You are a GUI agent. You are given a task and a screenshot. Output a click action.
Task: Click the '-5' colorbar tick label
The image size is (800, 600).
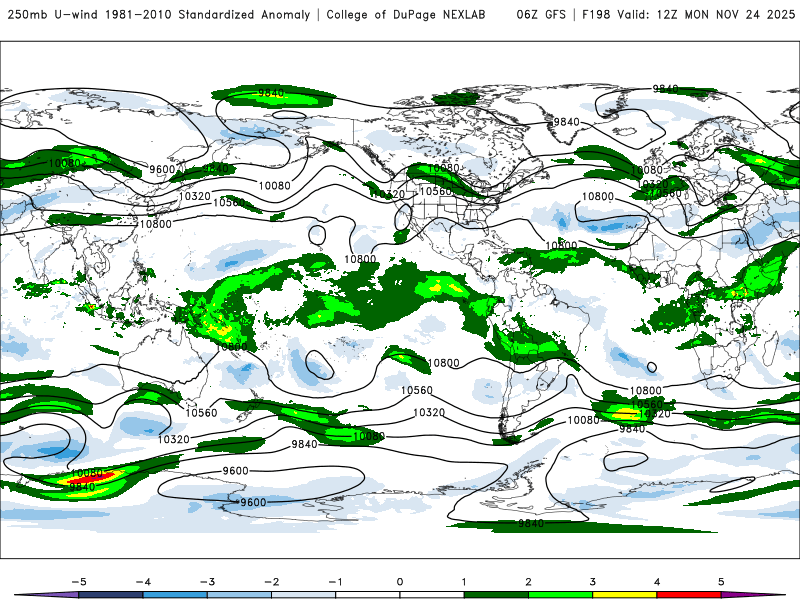tap(79, 582)
